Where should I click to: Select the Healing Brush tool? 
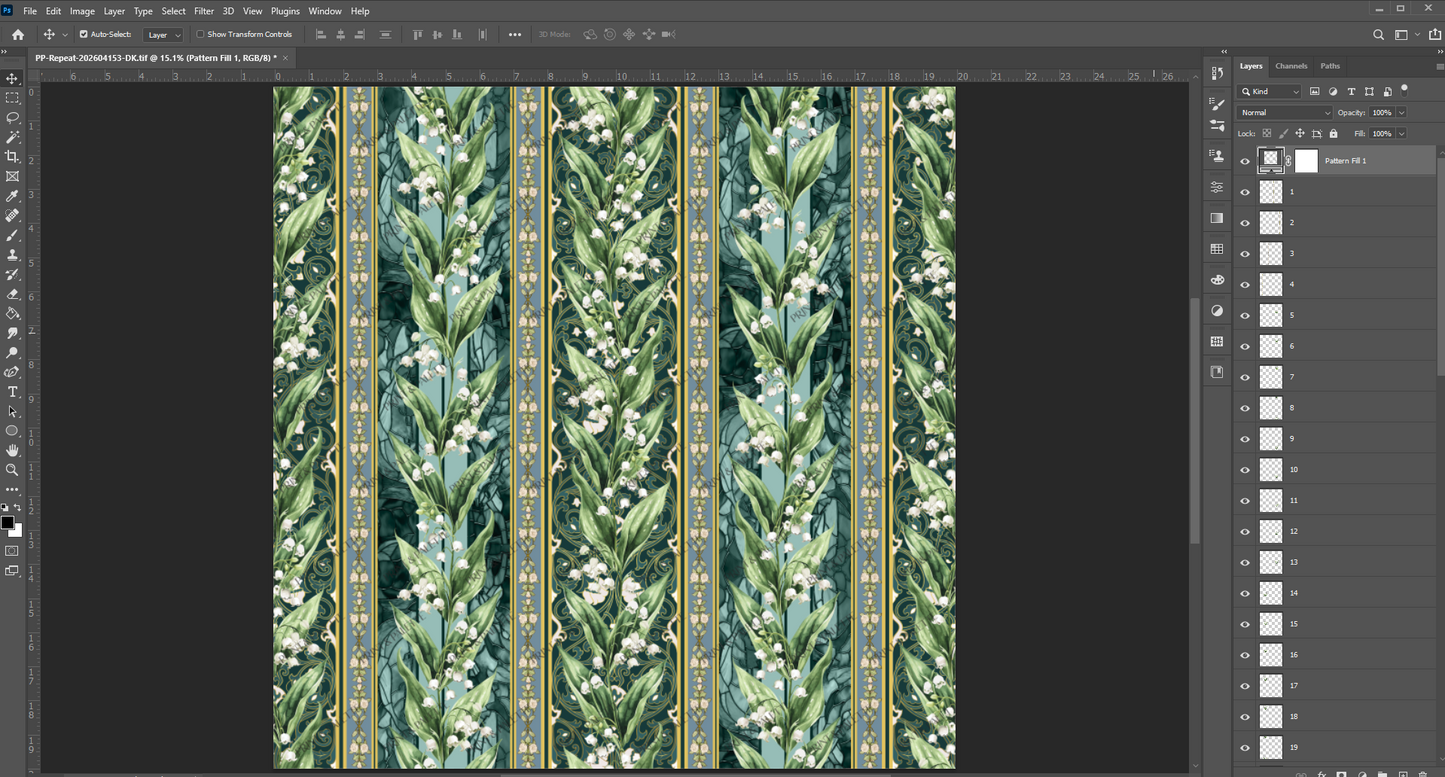click(12, 216)
